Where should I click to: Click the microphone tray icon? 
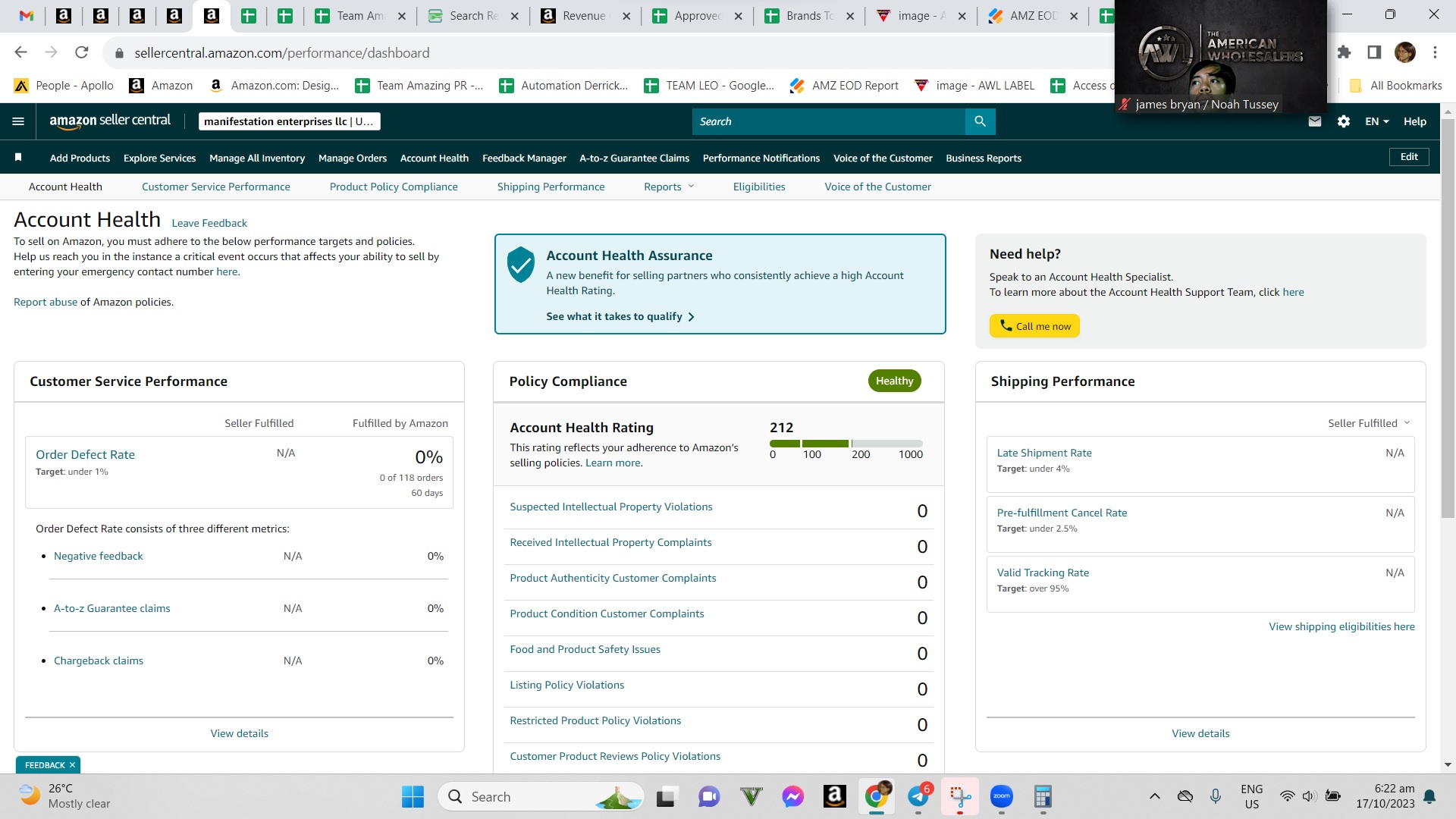pos(1216,796)
